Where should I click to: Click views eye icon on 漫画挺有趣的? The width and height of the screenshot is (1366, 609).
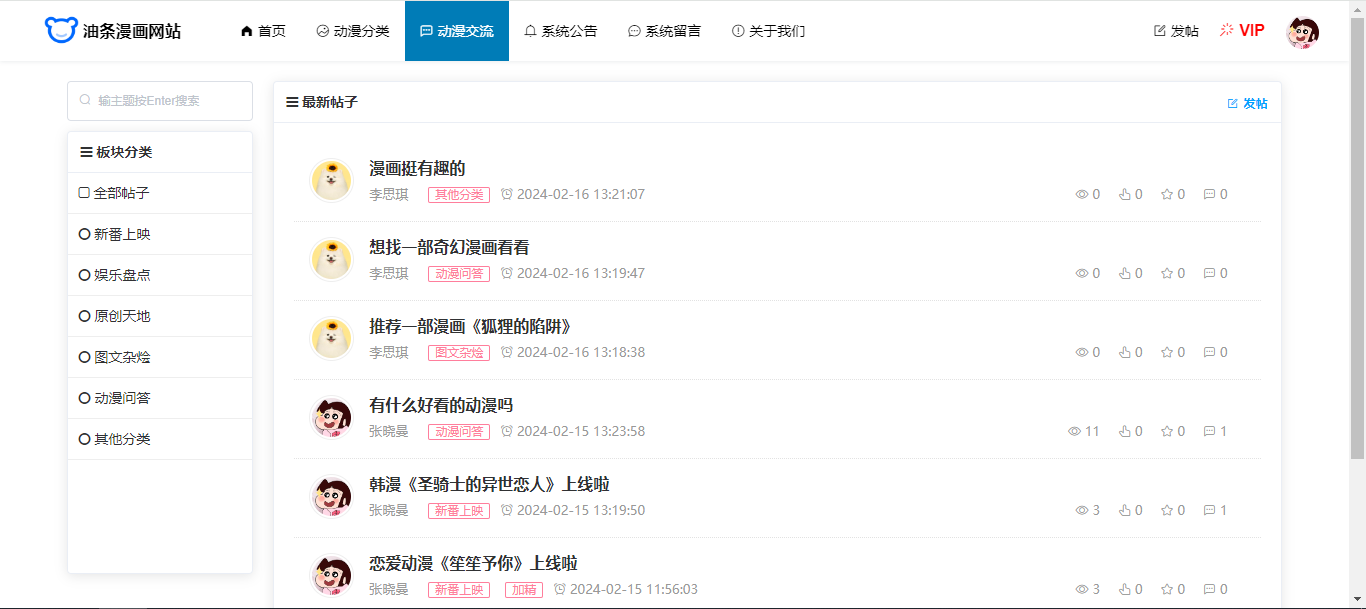tap(1081, 194)
